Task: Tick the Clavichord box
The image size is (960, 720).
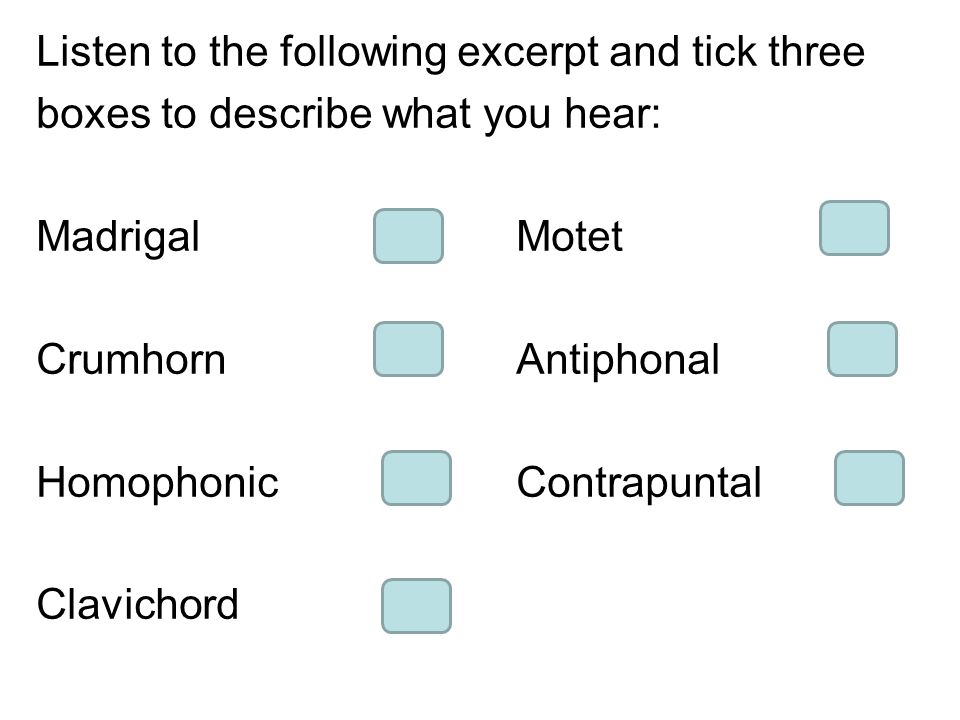Action: coord(416,606)
